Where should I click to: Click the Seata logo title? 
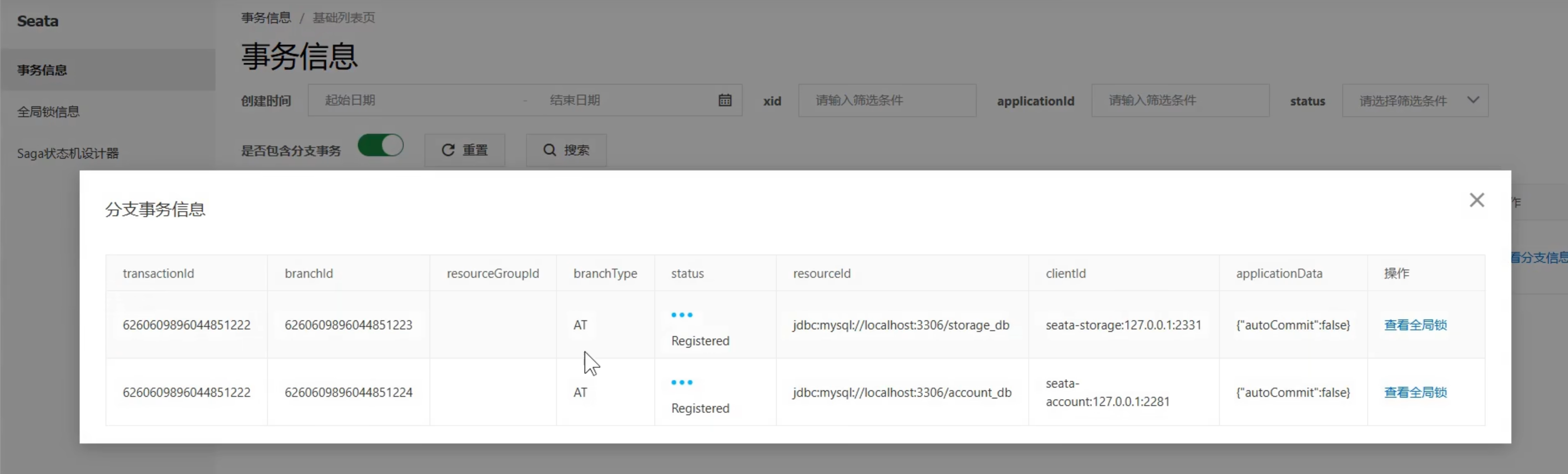pyautogui.click(x=38, y=21)
